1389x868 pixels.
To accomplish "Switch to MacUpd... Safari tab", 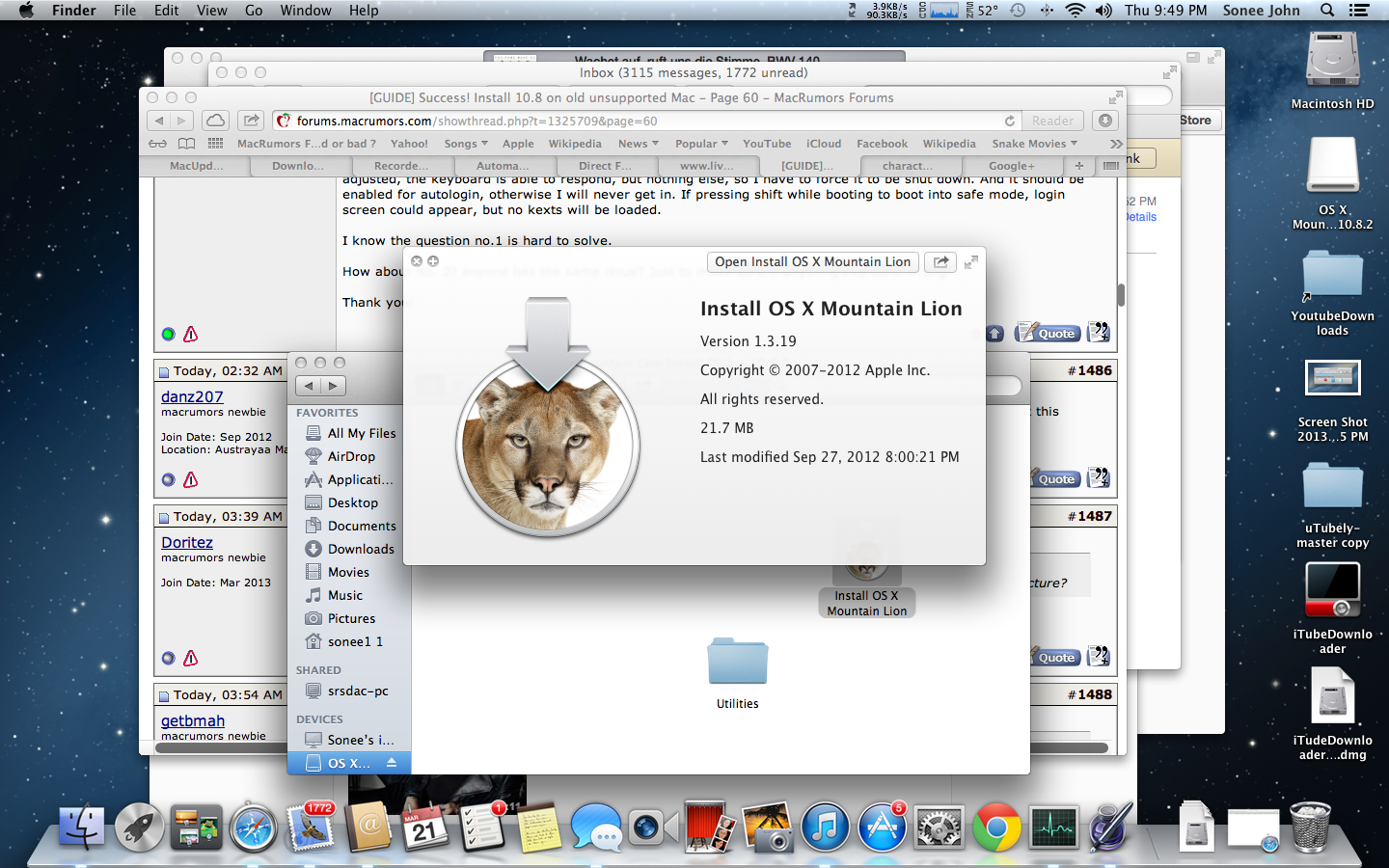I will tap(196, 166).
